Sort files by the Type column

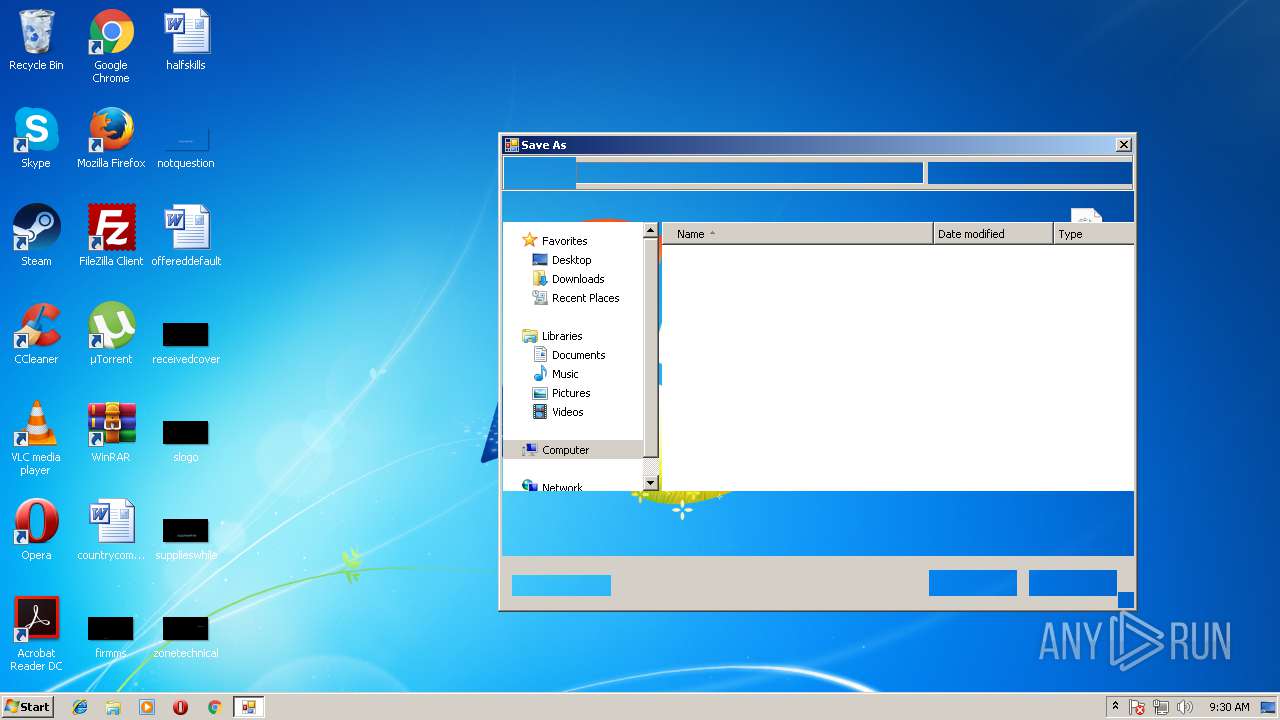1094,234
